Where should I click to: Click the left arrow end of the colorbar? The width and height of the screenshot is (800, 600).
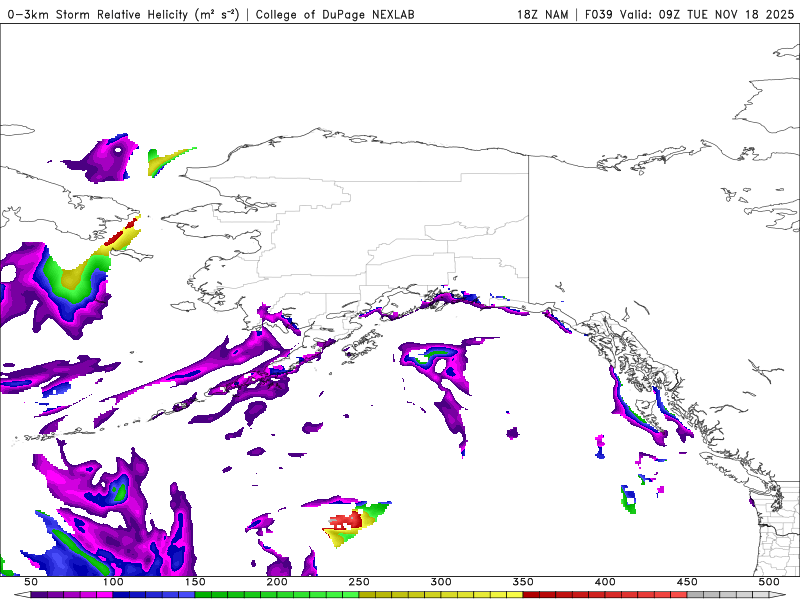(x=22, y=595)
